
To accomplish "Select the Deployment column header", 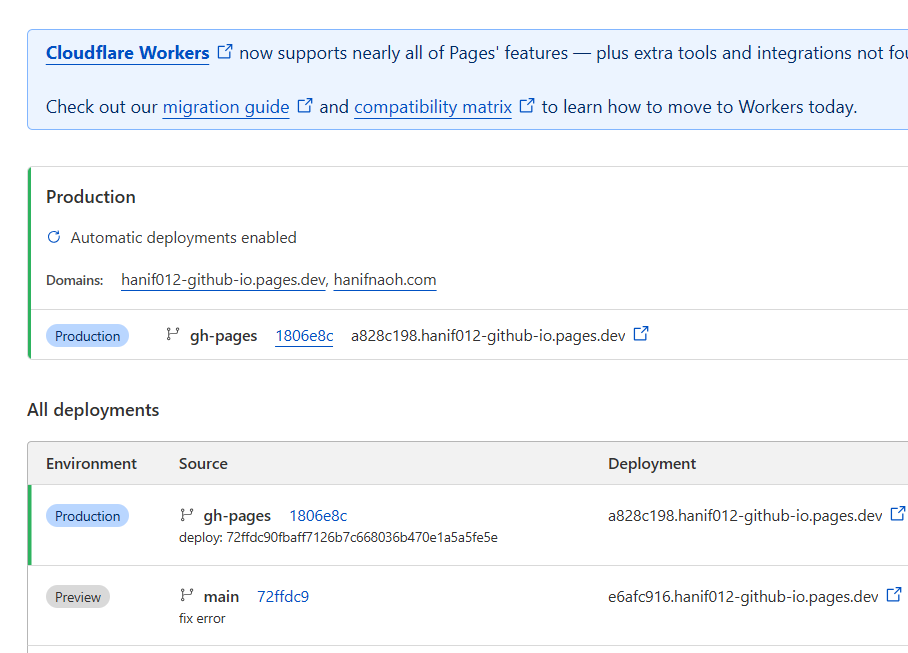I will [x=652, y=463].
